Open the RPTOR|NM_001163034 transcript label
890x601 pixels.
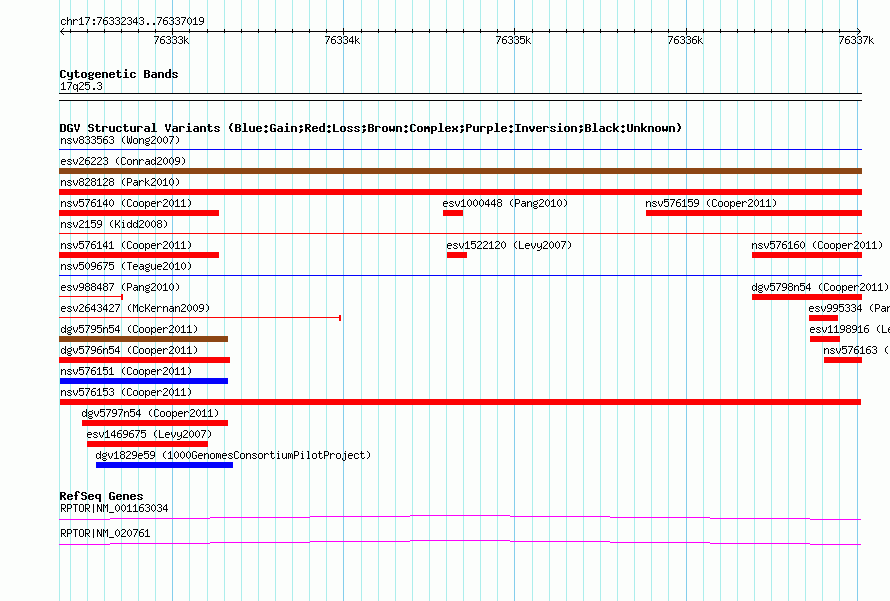pos(114,508)
